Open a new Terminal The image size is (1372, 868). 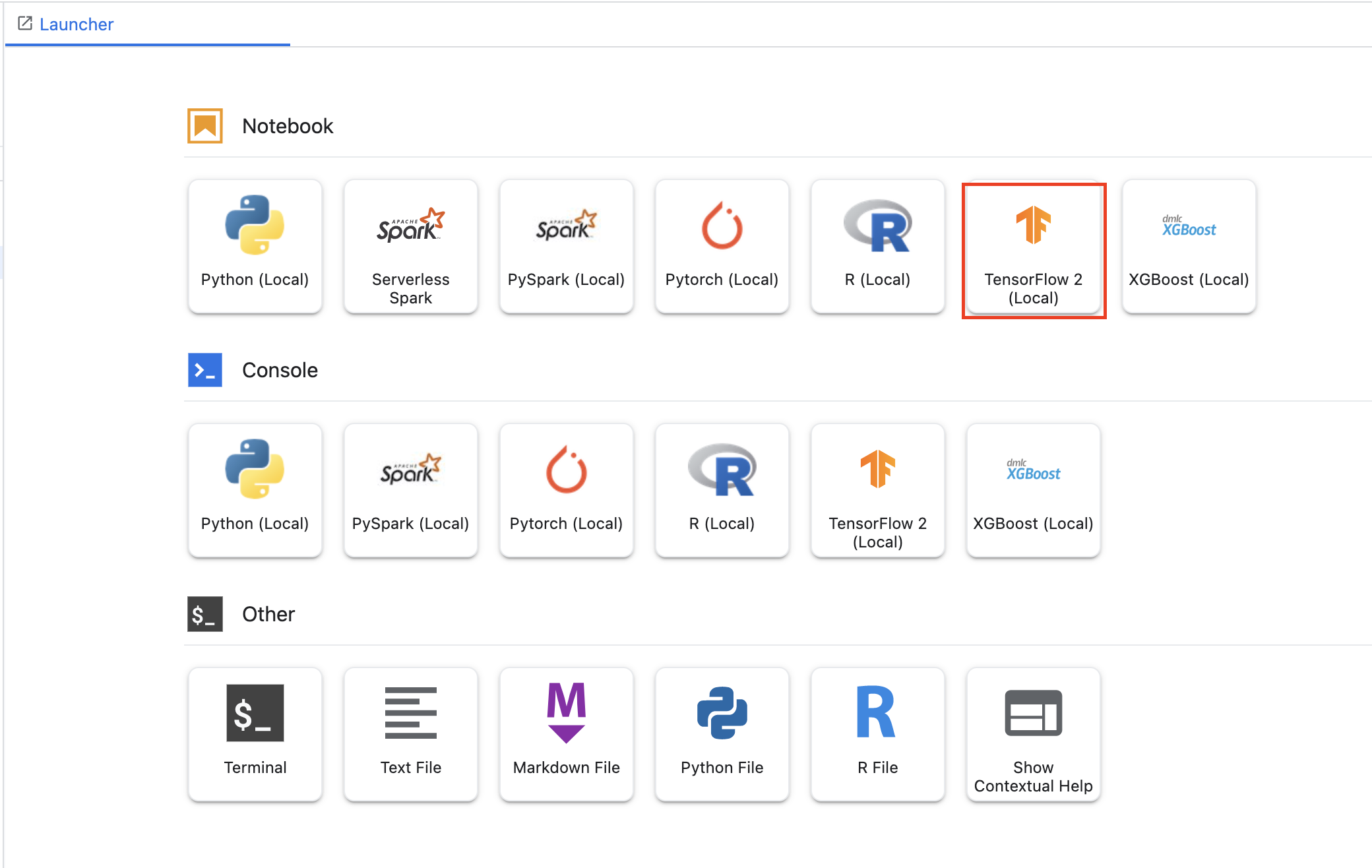tap(255, 734)
